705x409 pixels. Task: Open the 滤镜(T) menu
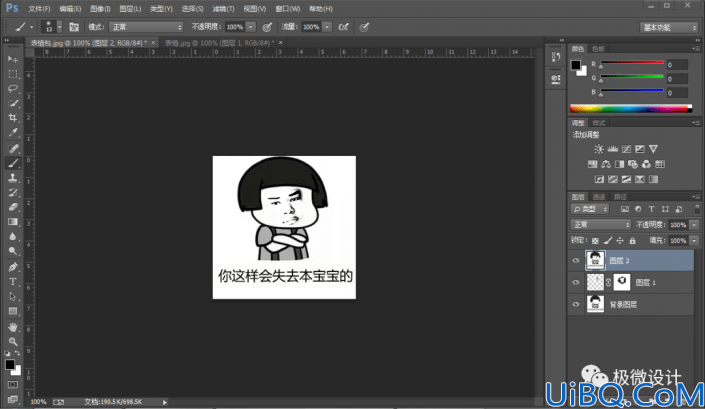(223, 9)
